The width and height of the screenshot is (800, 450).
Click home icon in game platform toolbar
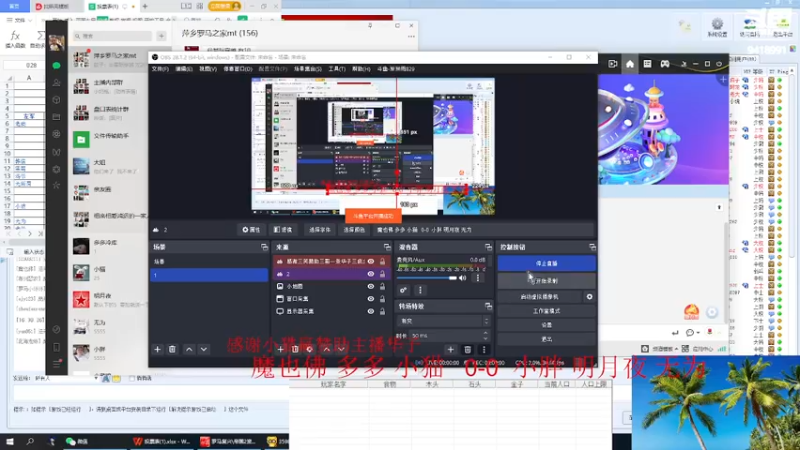(x=630, y=64)
